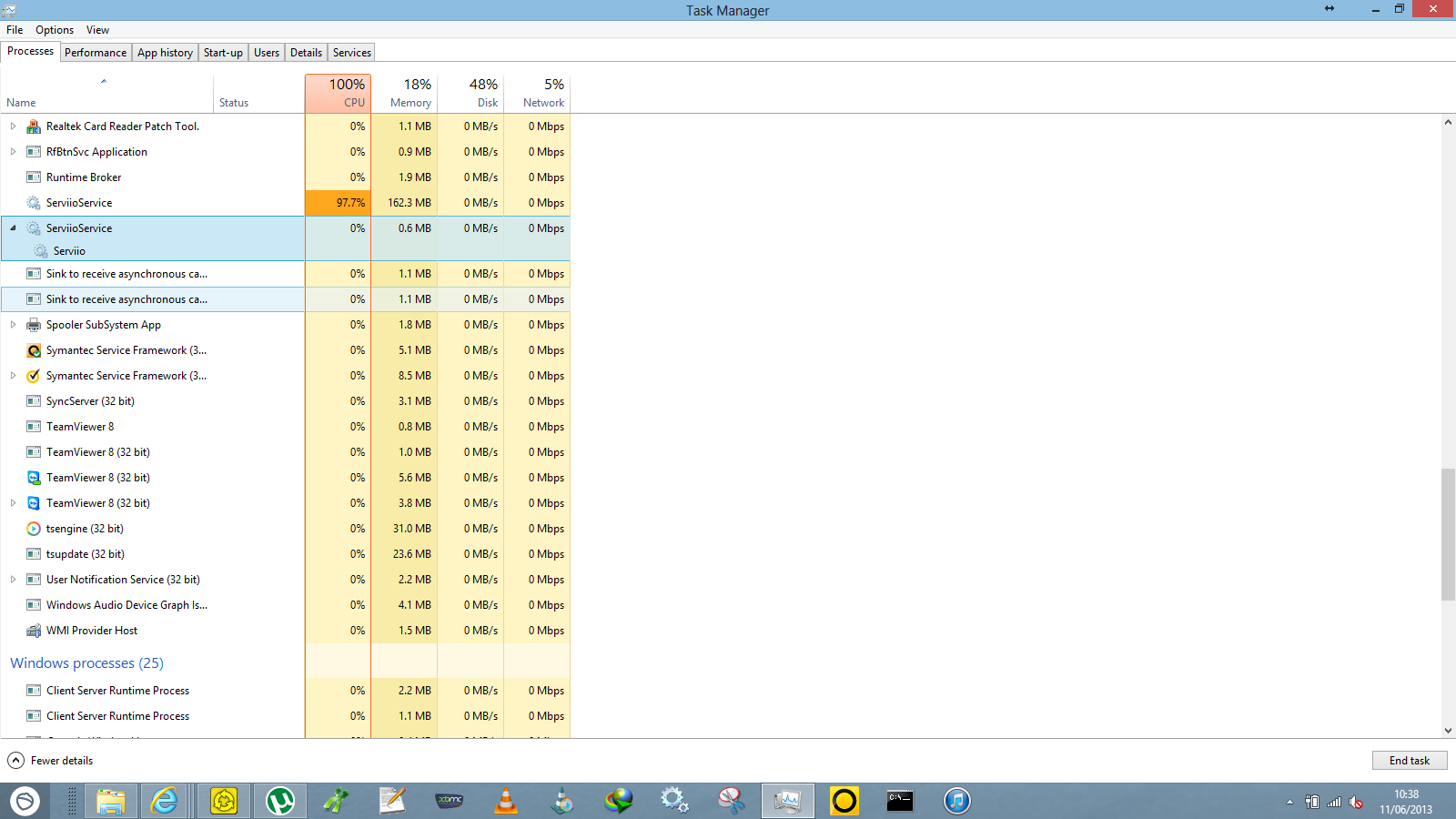Viewport: 1456px width, 819px height.
Task: Click the User Notification Service icon
Action: [x=34, y=580]
